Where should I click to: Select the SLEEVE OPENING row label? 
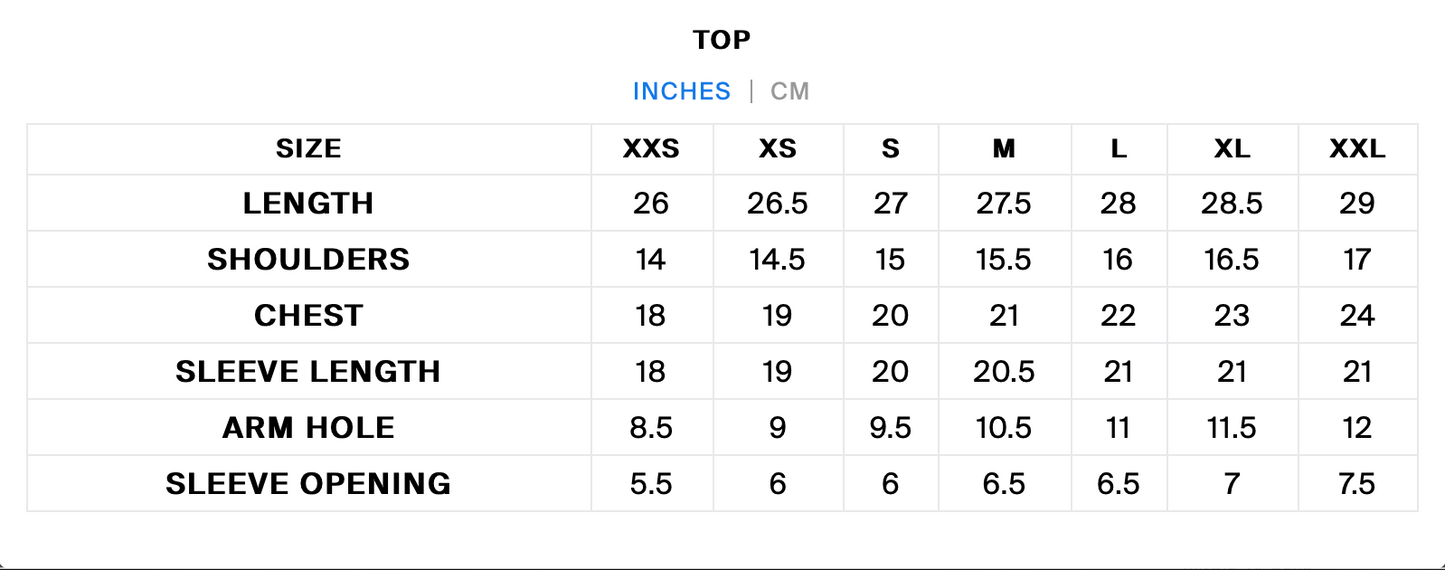tap(308, 484)
